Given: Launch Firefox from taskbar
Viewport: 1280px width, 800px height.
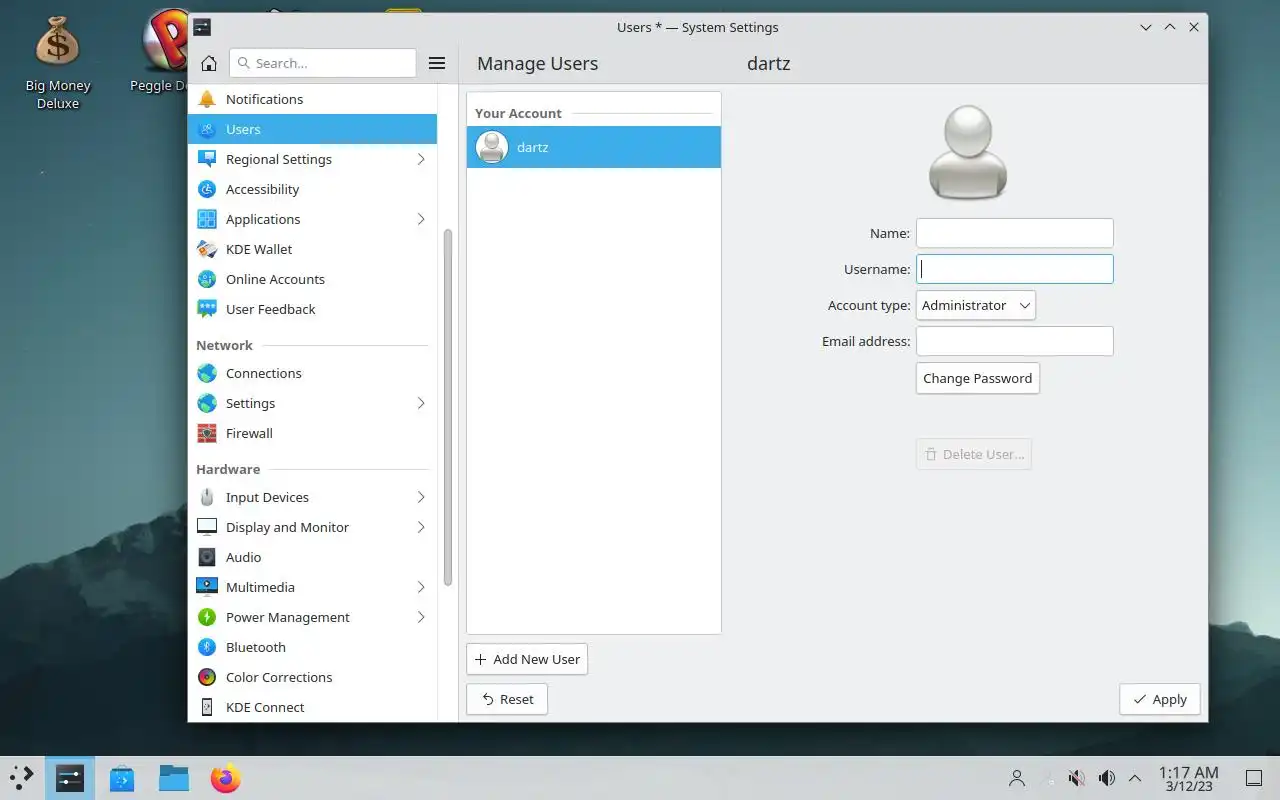Looking at the screenshot, I should [x=226, y=778].
